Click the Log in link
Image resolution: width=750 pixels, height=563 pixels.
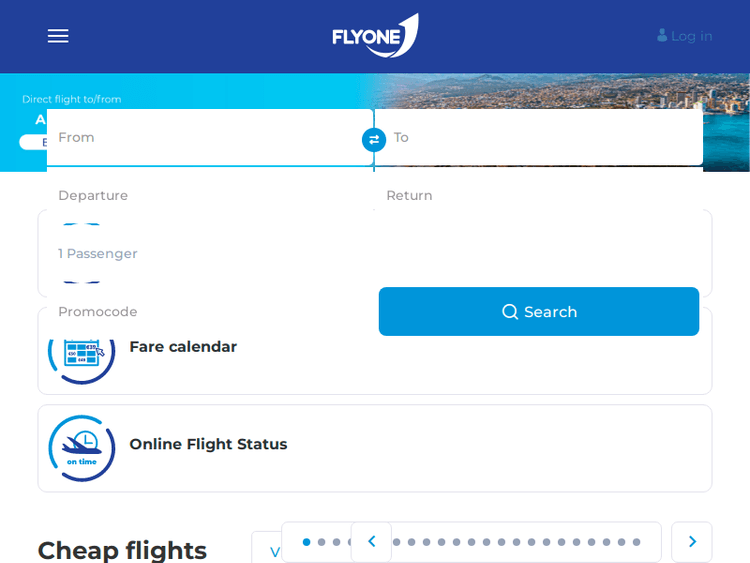691,36
